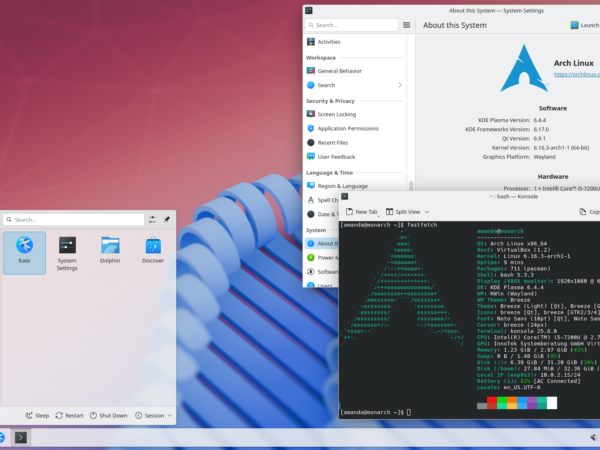Image resolution: width=600 pixels, height=450 pixels.
Task: Click the System Settings window icon
Action: click(x=309, y=10)
